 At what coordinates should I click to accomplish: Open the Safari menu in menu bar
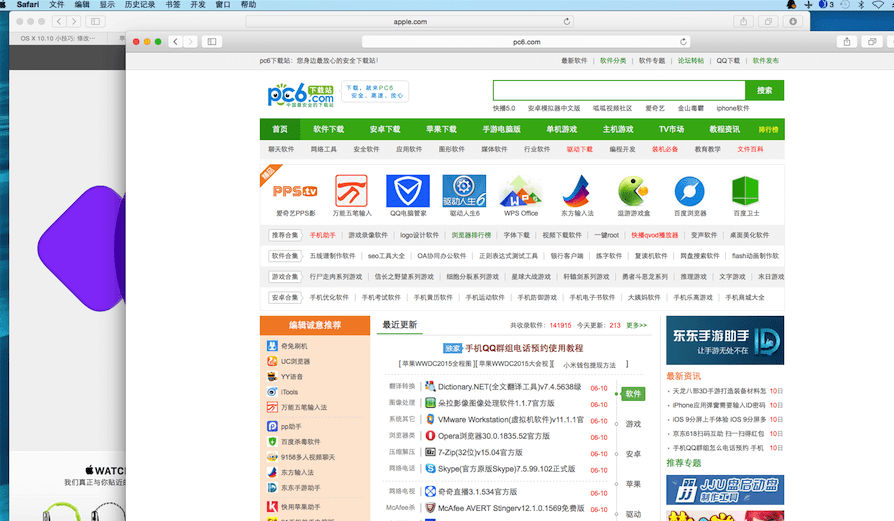click(27, 5)
